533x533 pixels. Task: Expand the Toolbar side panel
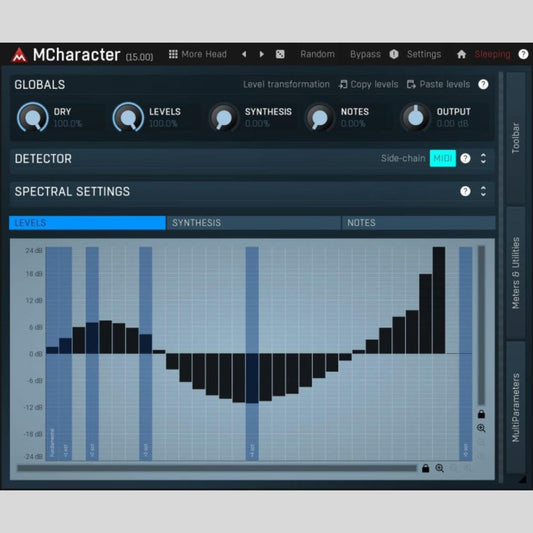[x=516, y=138]
